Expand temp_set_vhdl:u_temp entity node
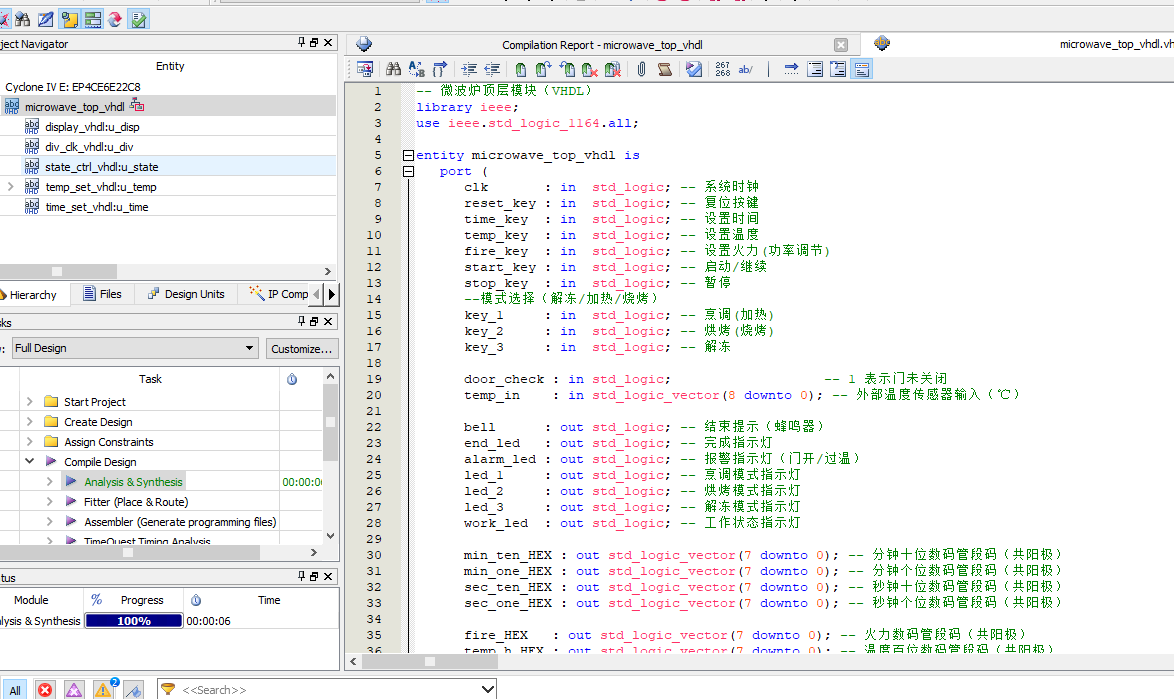This screenshot has width=1174, height=699. click(10, 186)
